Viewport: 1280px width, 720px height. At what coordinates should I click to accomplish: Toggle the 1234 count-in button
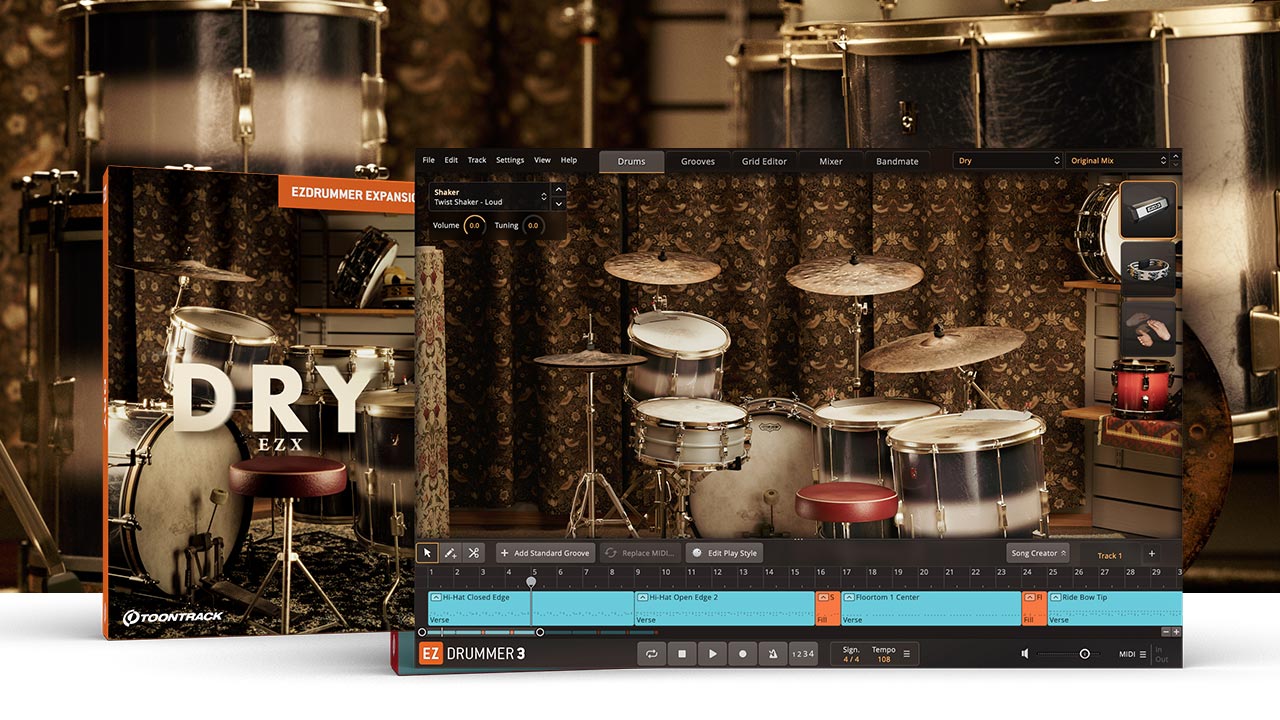[803, 654]
